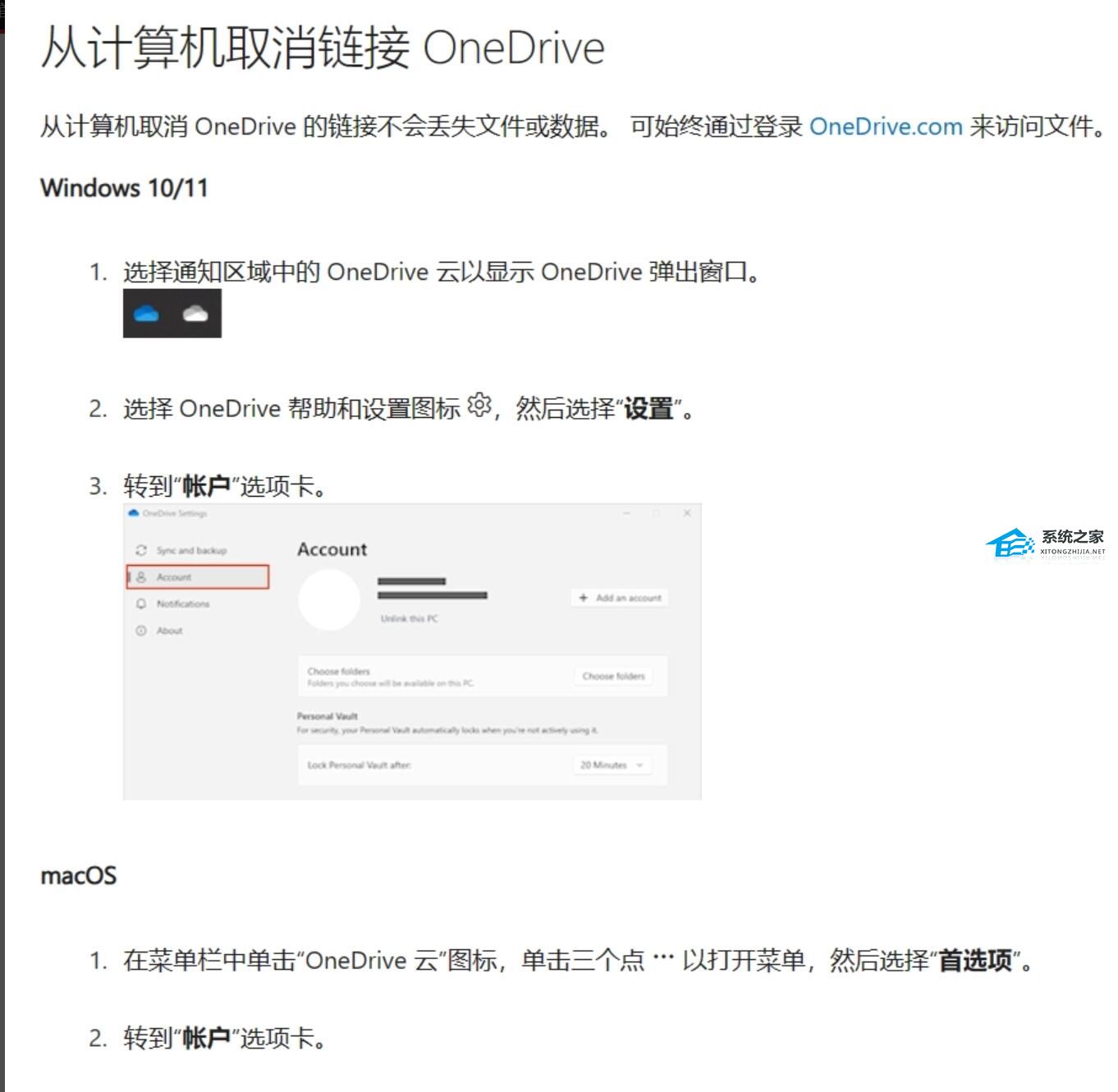This screenshot has height=1092, width=1118.
Task: Click the person icon beside Account
Action: pos(141,577)
